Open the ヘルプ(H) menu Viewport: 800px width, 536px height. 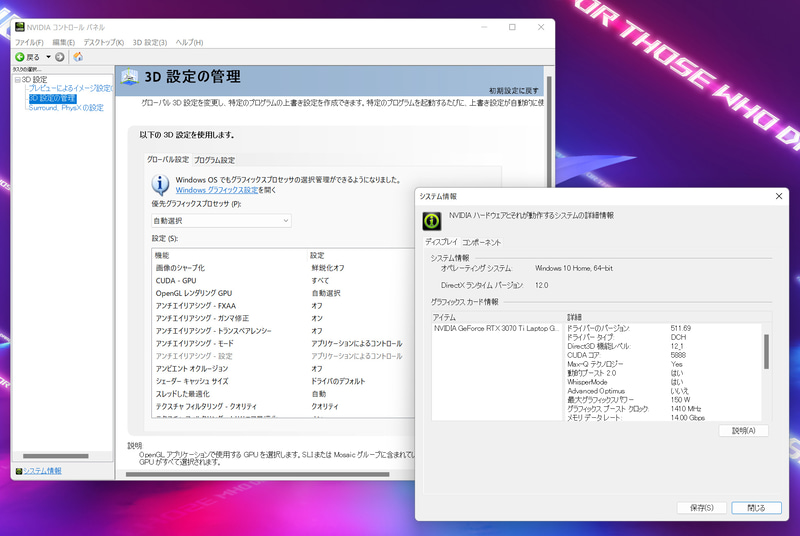click(x=189, y=42)
